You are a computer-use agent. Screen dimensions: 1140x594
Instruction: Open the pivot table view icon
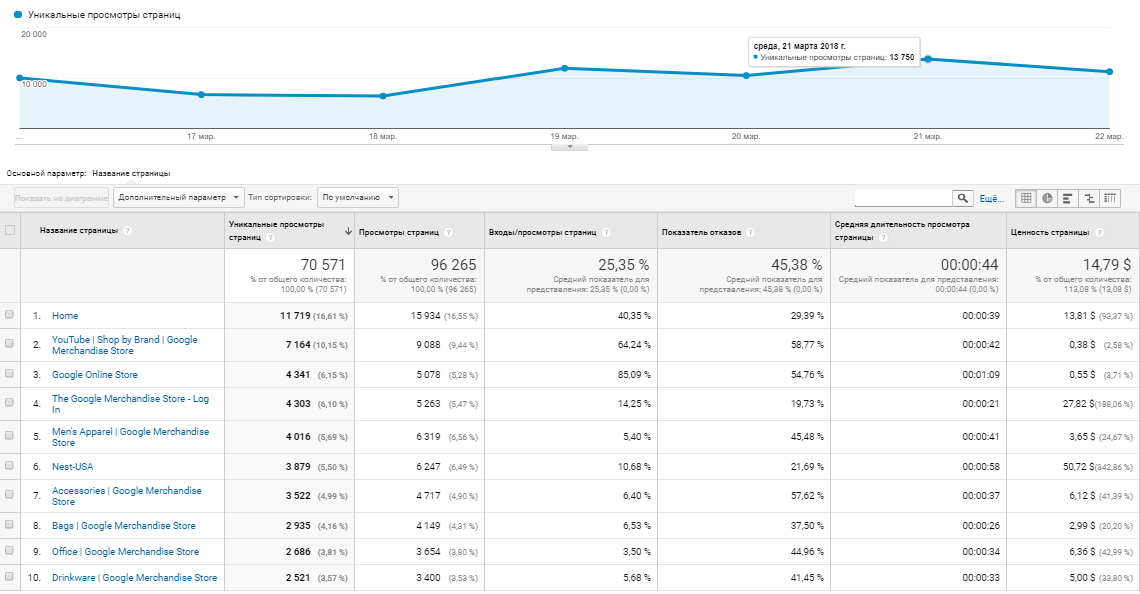tap(1110, 198)
